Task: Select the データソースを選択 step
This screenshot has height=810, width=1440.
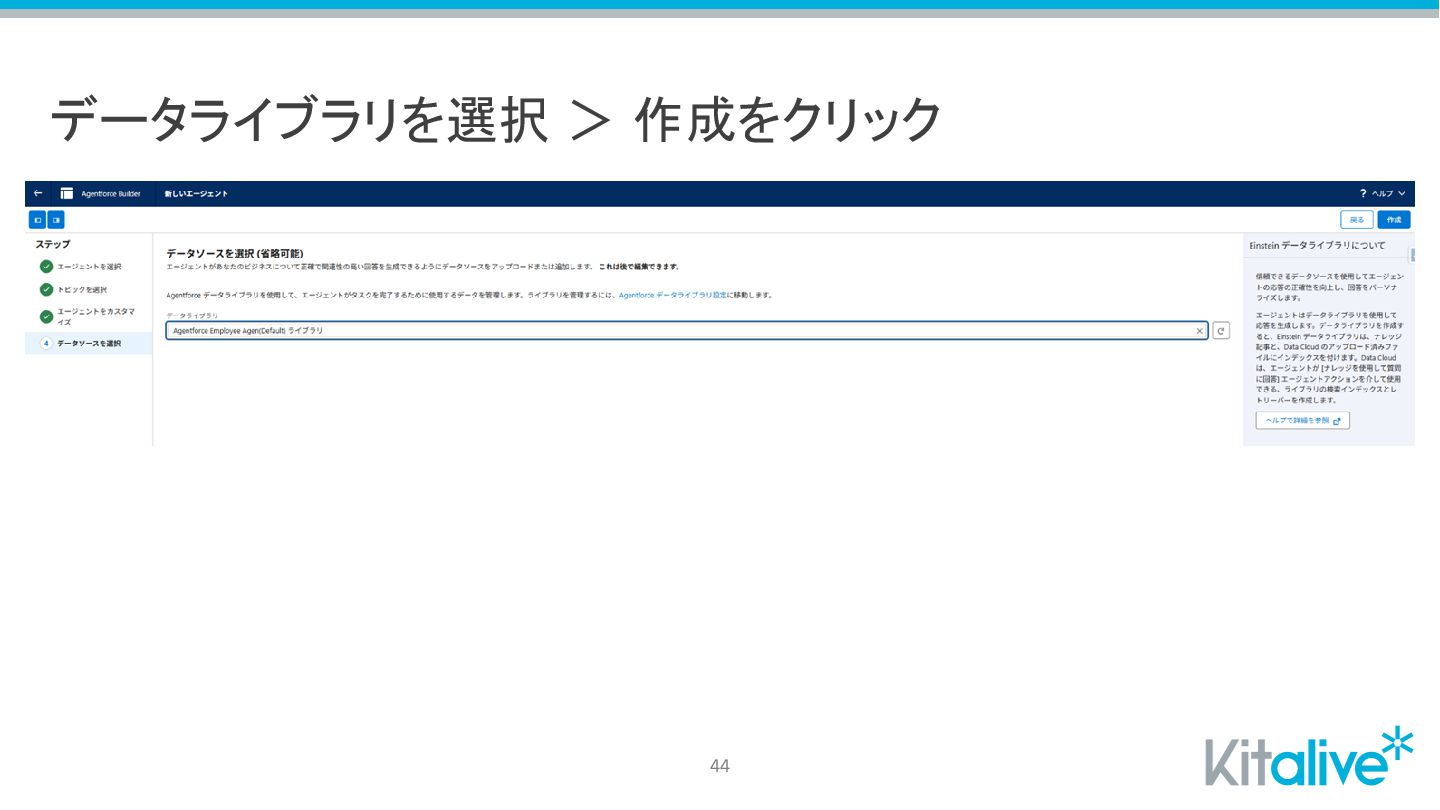Action: click(x=89, y=343)
